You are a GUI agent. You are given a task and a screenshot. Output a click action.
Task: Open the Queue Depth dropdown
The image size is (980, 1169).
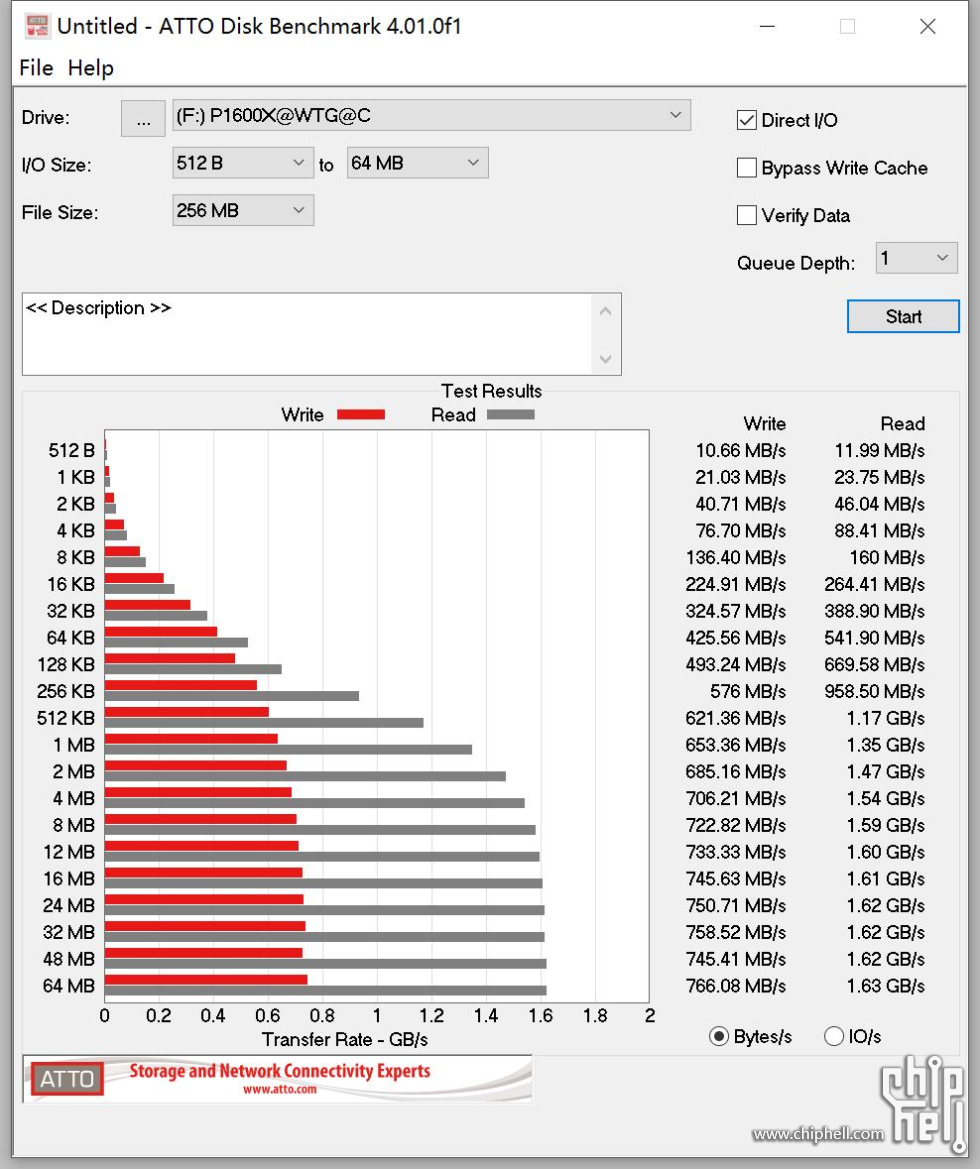[x=917, y=259]
